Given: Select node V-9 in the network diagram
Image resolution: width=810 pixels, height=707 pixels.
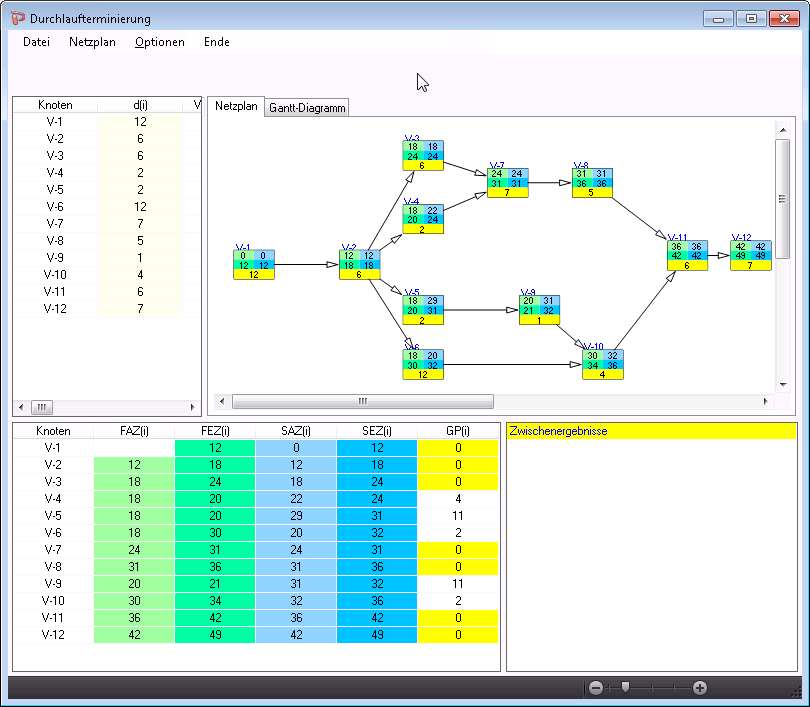Looking at the screenshot, I should pos(540,310).
